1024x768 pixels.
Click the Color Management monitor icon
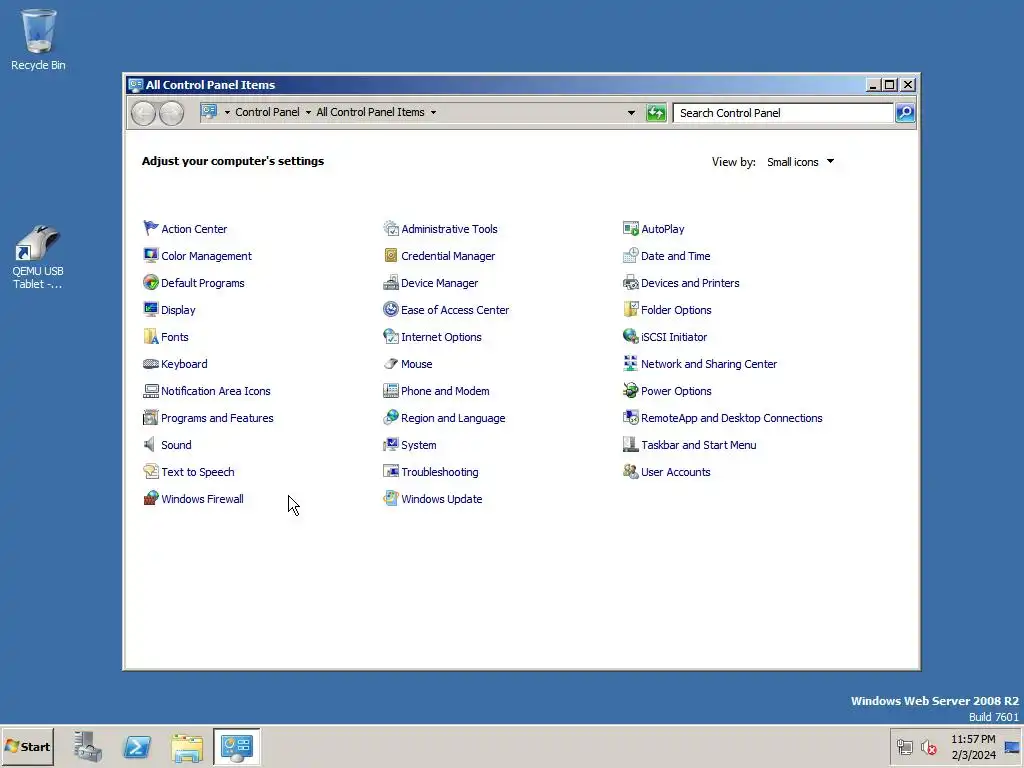[x=151, y=255]
